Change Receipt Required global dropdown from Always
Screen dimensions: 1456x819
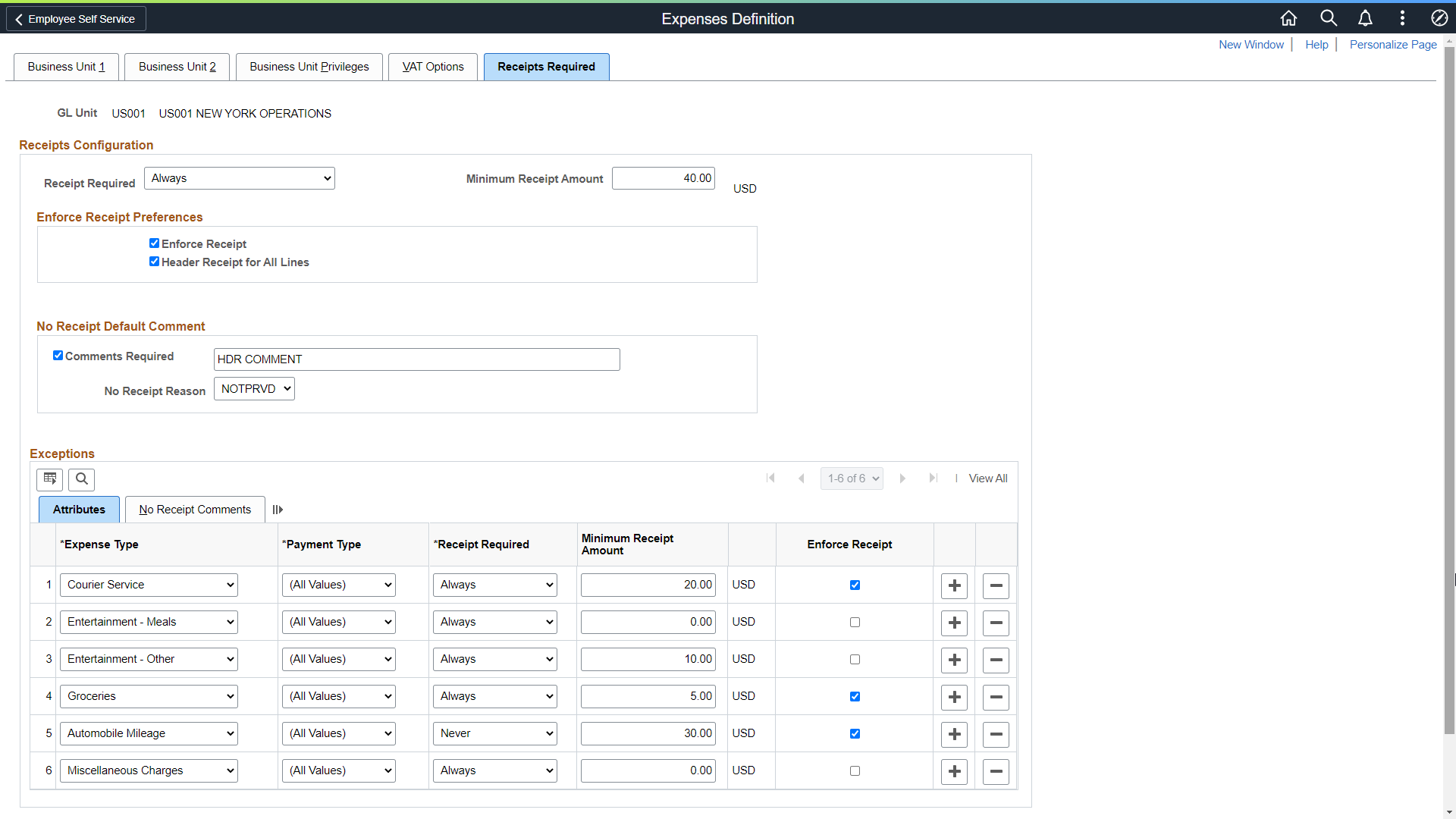click(x=239, y=178)
